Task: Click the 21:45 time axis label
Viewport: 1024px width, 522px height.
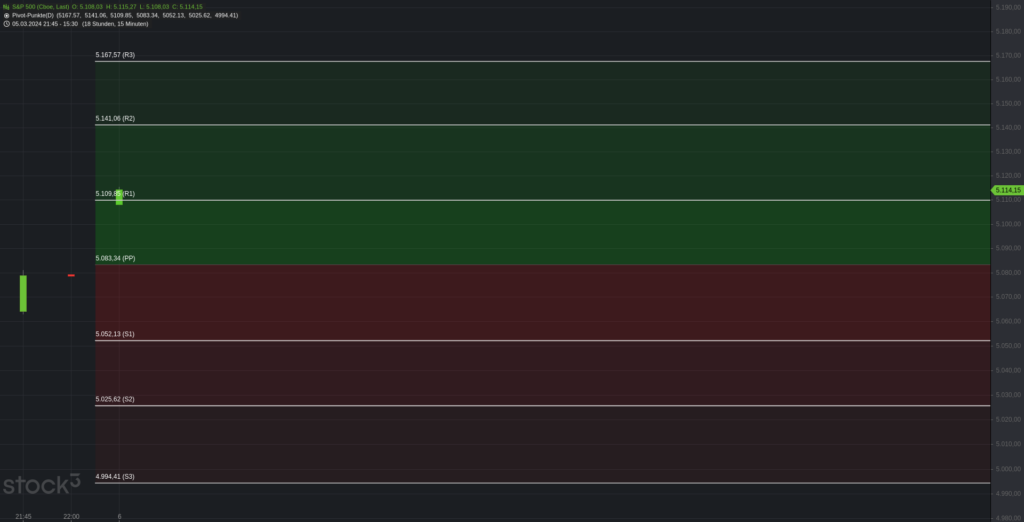Action: click(23, 516)
